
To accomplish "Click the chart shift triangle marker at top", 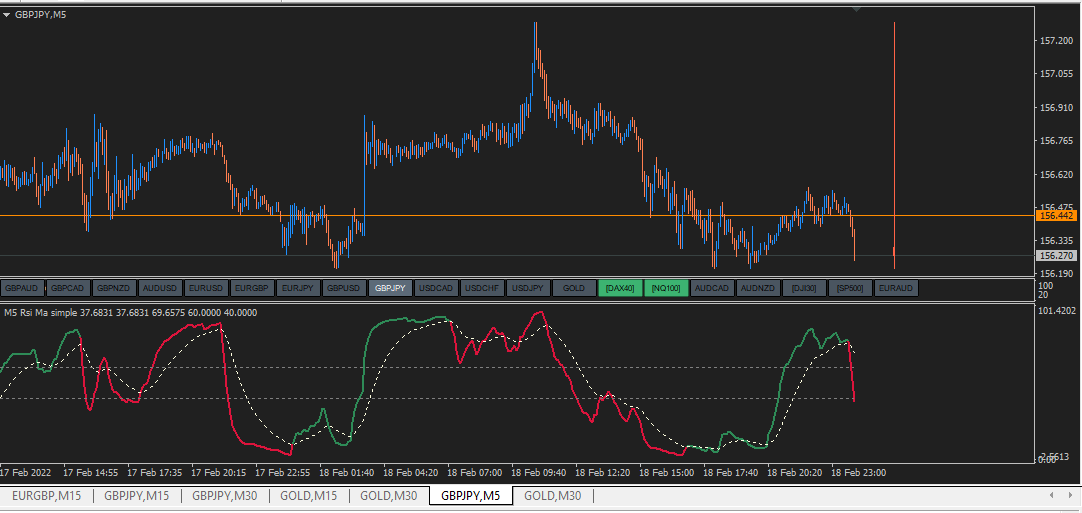I will (856, 10).
